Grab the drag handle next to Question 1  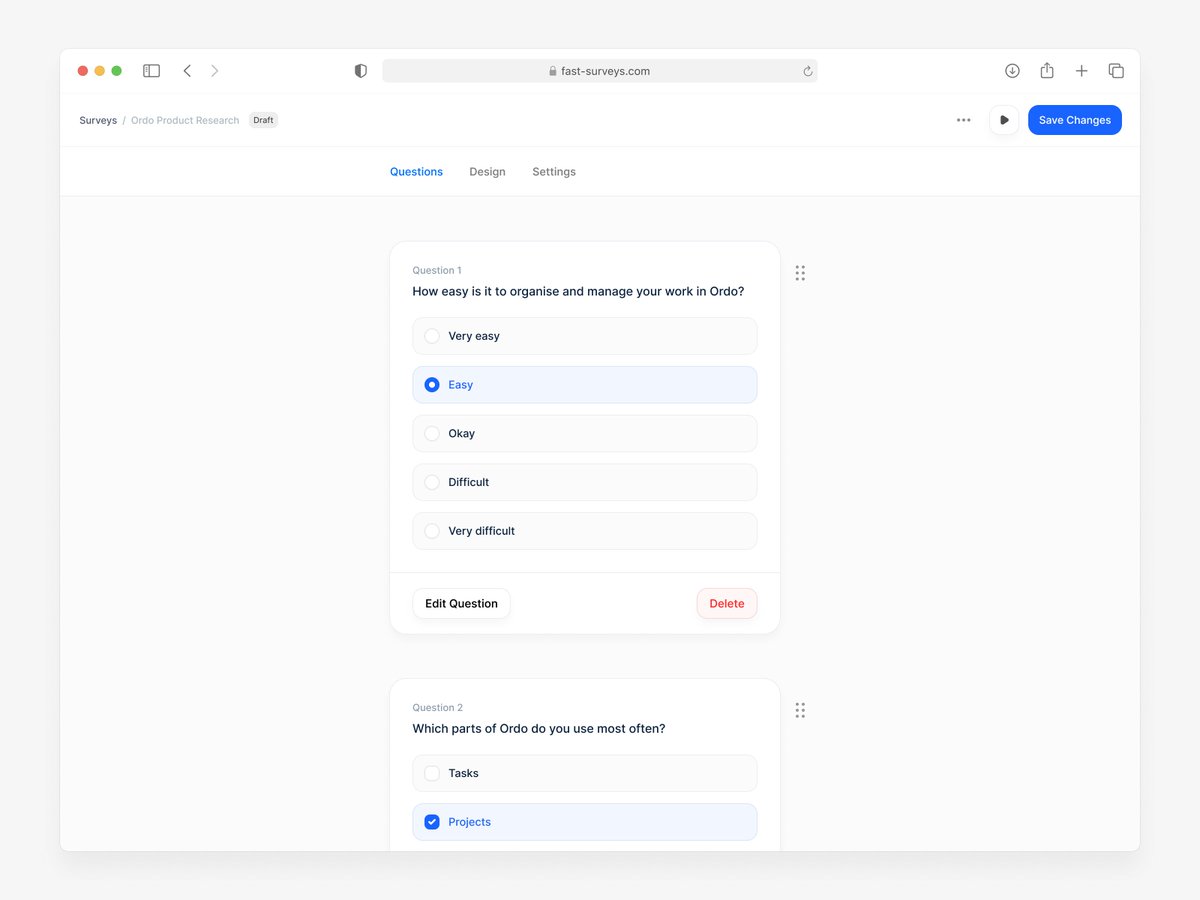click(800, 273)
